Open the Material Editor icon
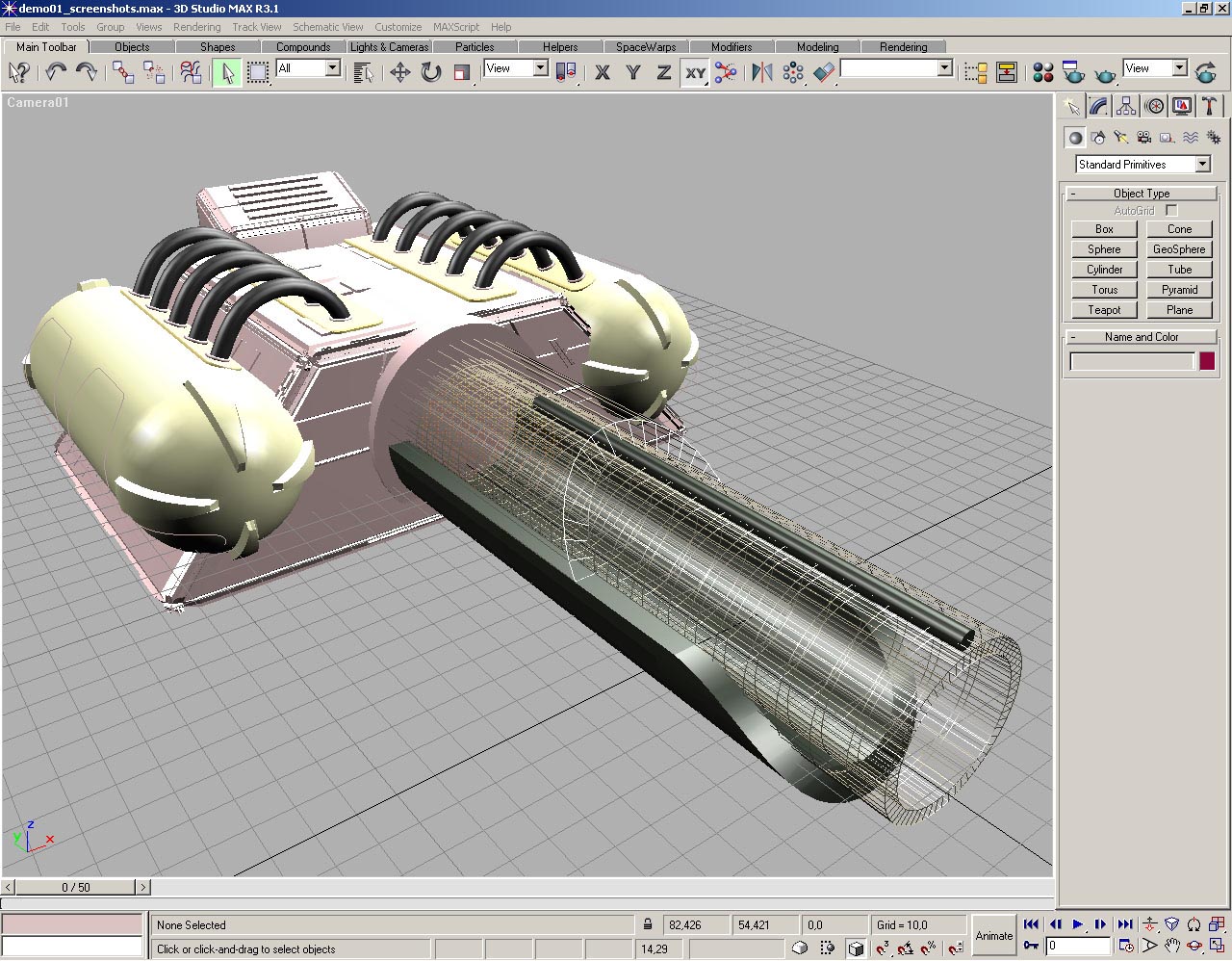The height and width of the screenshot is (961, 1232). coord(1042,72)
